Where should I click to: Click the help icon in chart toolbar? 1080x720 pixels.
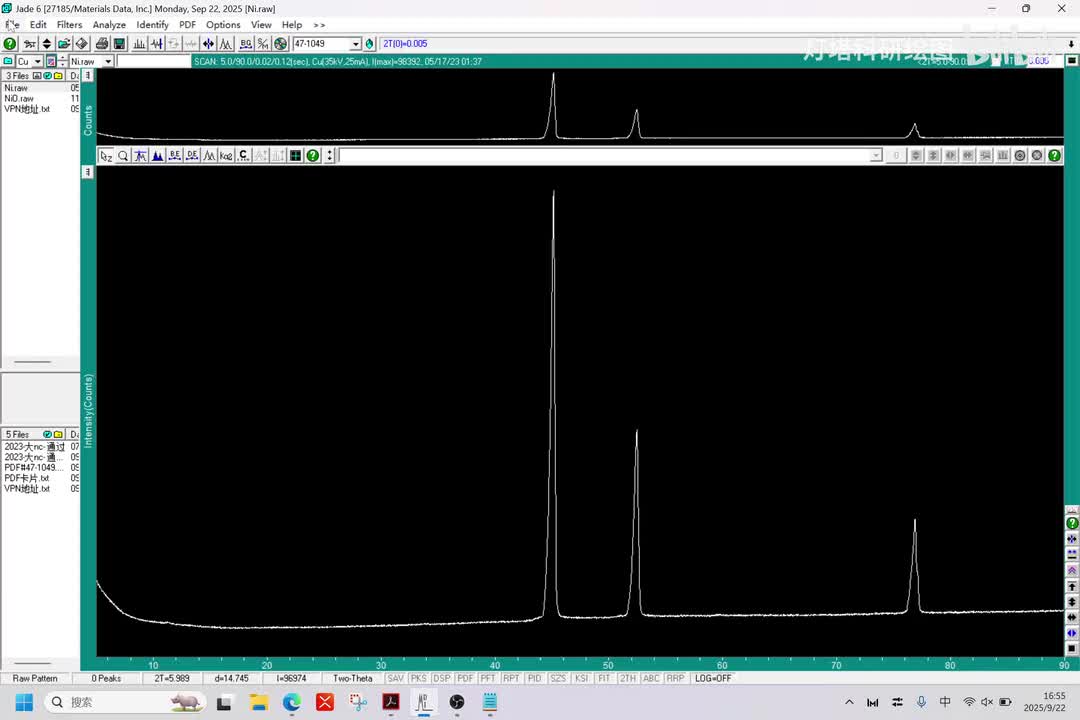coord(313,156)
